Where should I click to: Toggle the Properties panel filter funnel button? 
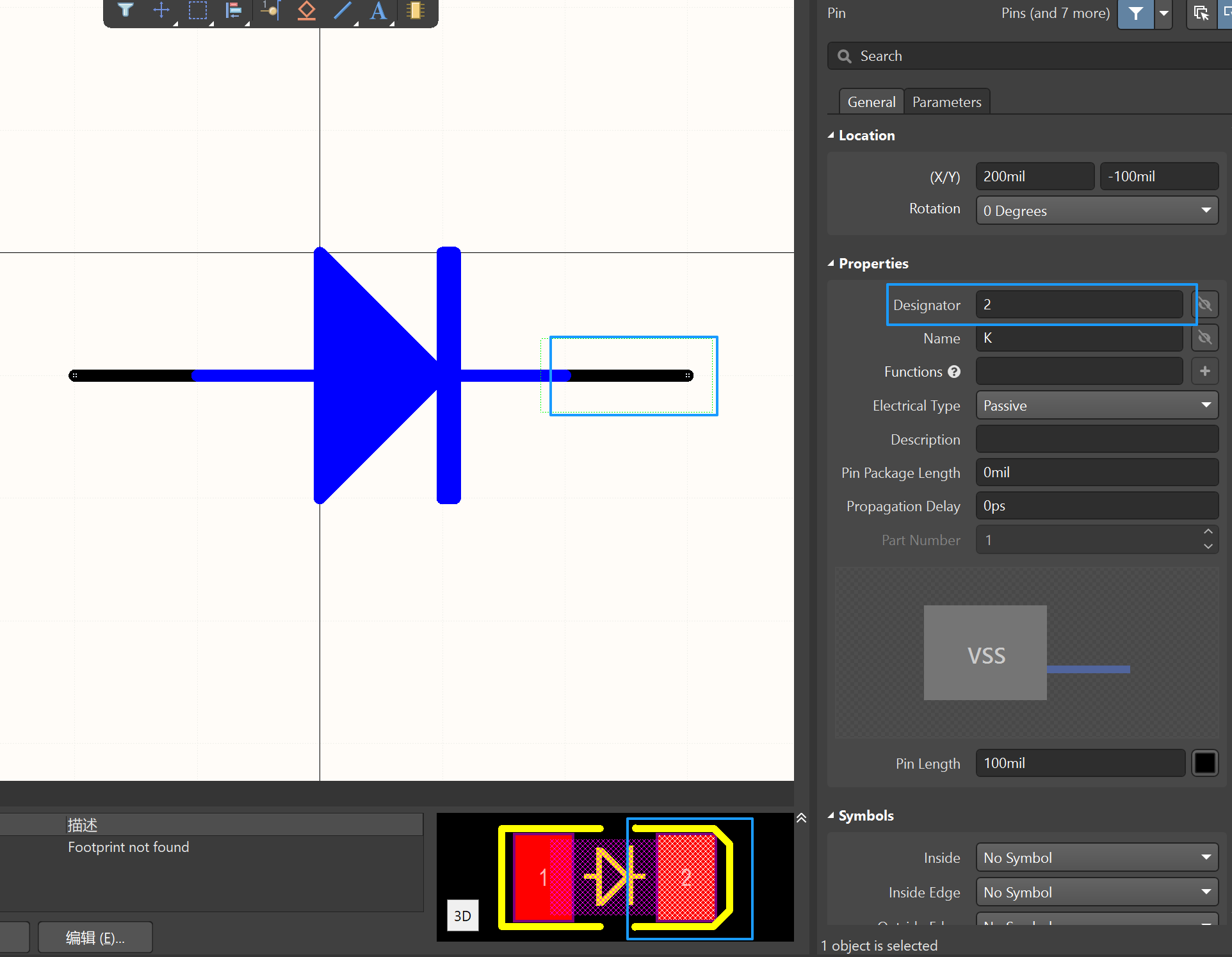(x=1135, y=13)
